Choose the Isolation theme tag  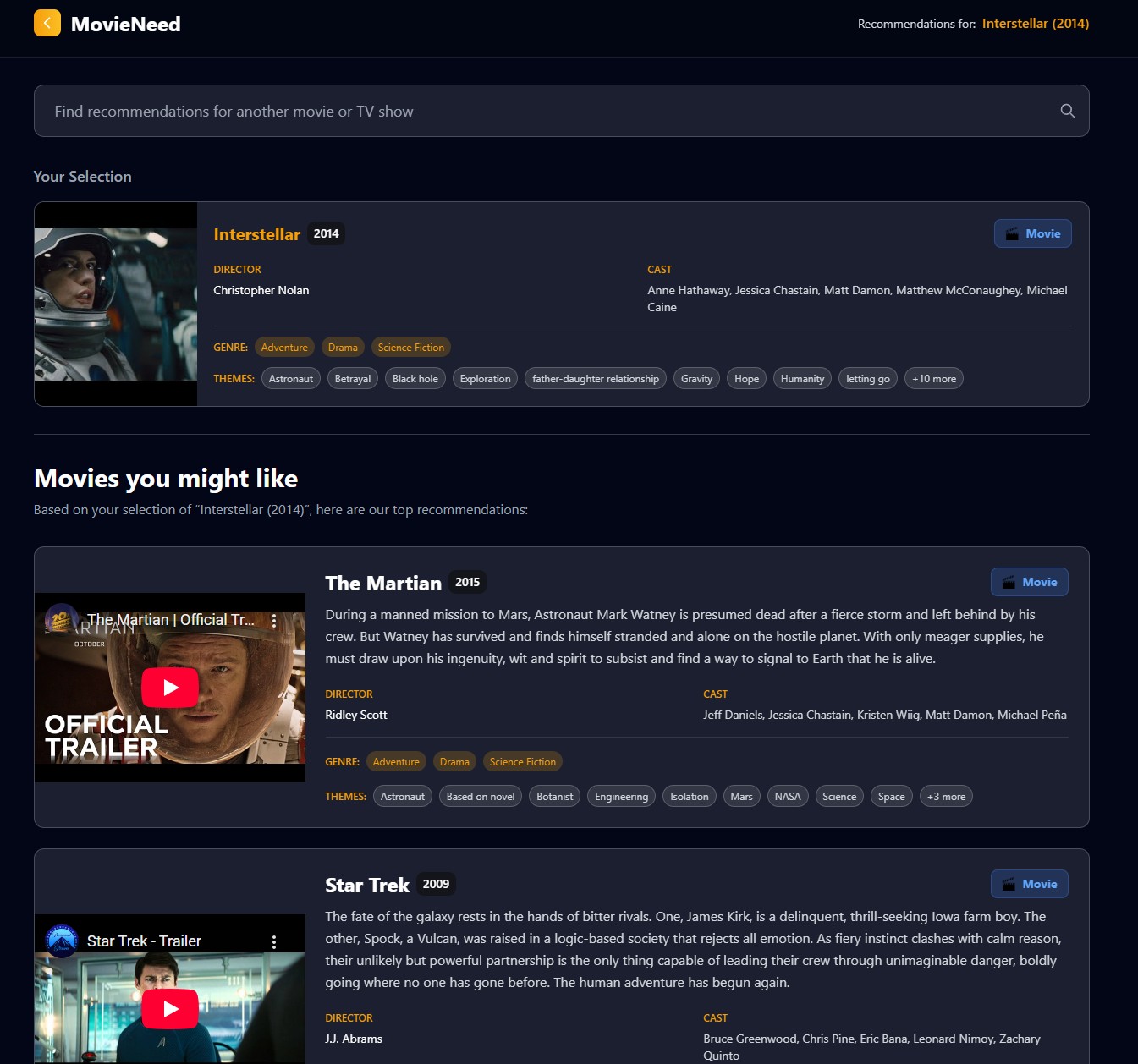coord(689,797)
